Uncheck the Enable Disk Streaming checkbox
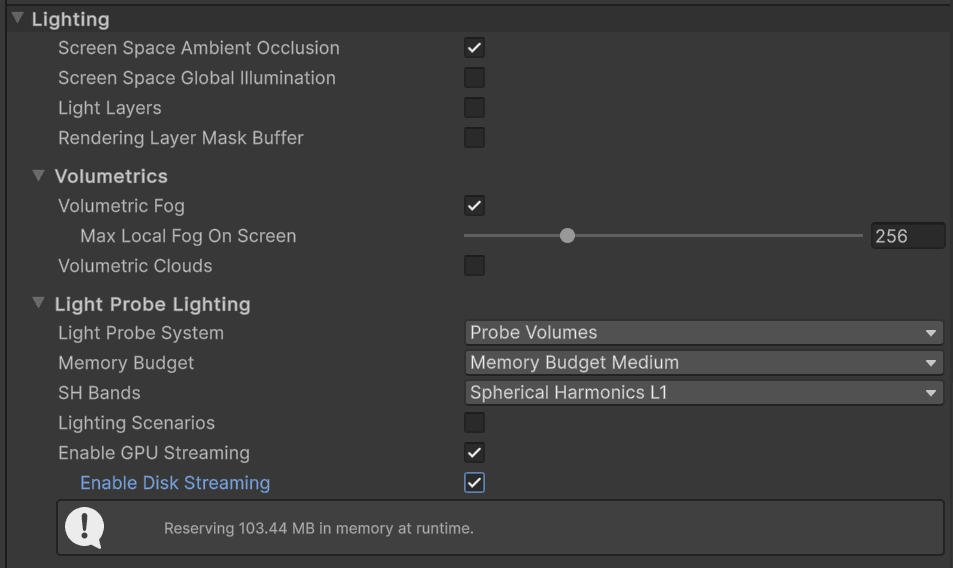 (474, 483)
